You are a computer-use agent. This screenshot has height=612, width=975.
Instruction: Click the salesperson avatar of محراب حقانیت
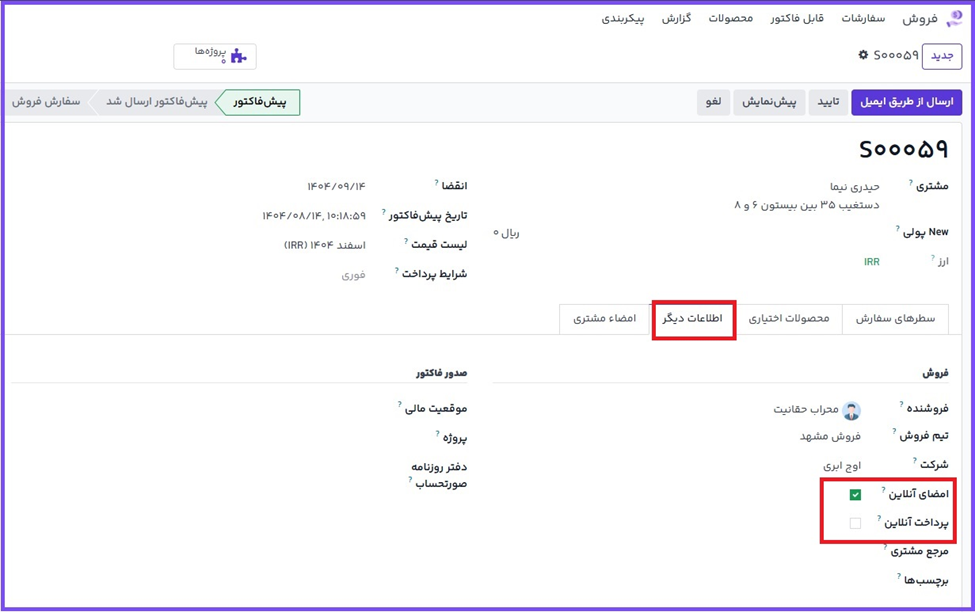[x=851, y=410]
